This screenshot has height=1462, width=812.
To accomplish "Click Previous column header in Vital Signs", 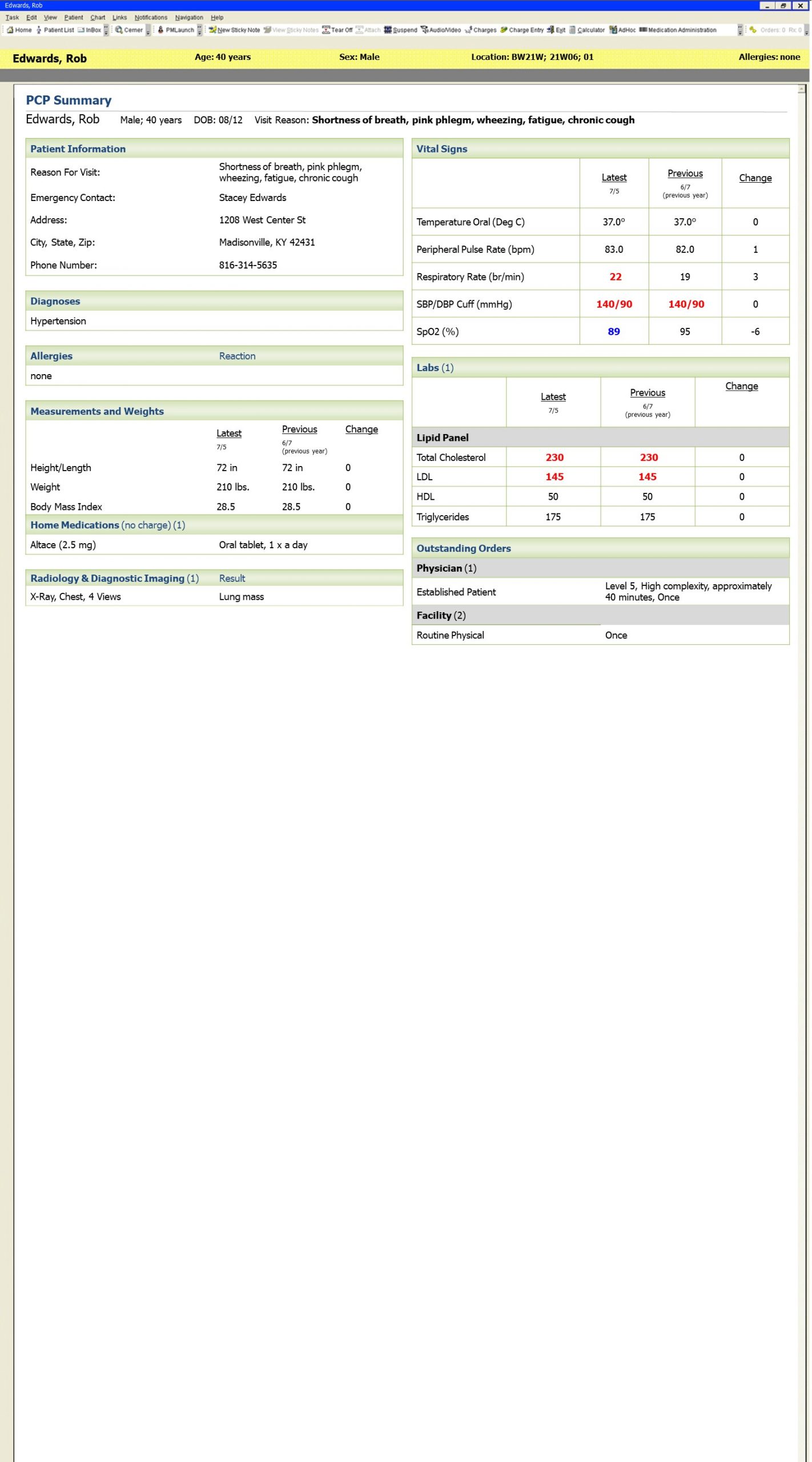I will (x=685, y=174).
